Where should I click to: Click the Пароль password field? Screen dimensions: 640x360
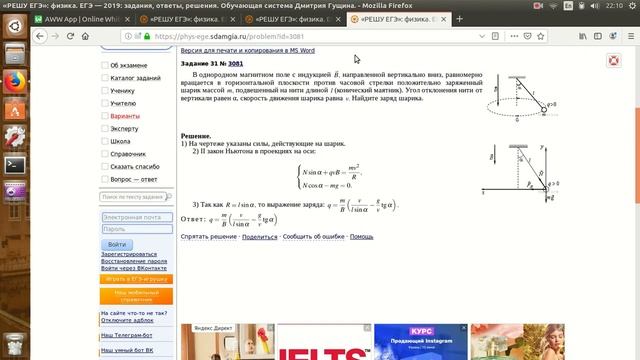point(137,229)
